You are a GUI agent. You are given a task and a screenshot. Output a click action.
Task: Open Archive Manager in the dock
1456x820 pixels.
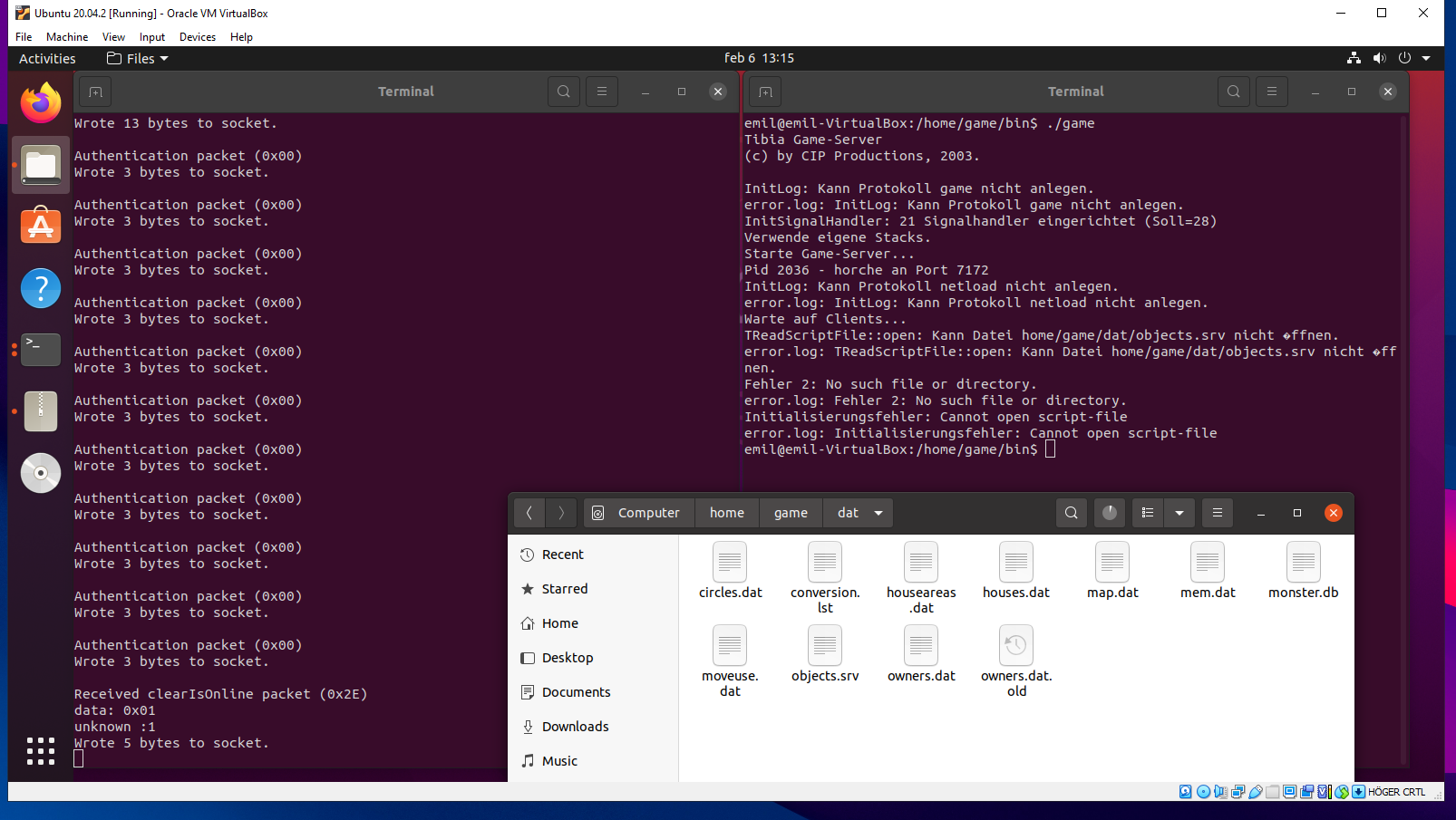coord(41,411)
